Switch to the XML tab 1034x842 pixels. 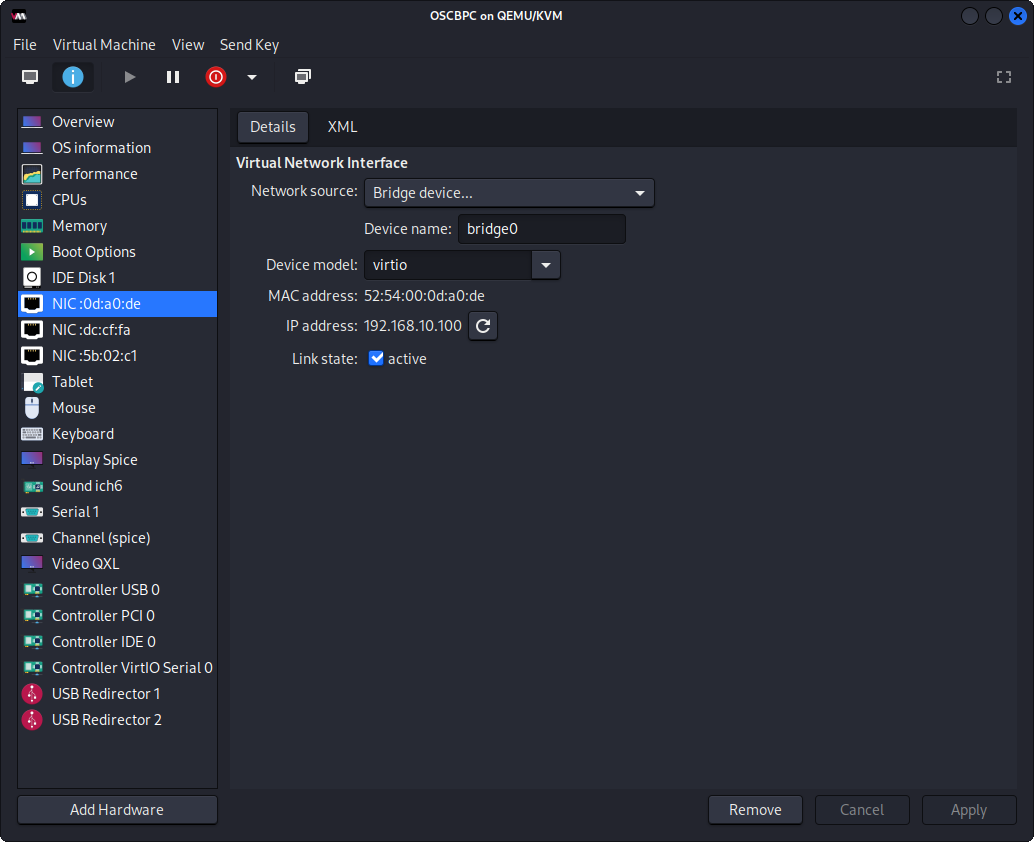pyautogui.click(x=342, y=127)
